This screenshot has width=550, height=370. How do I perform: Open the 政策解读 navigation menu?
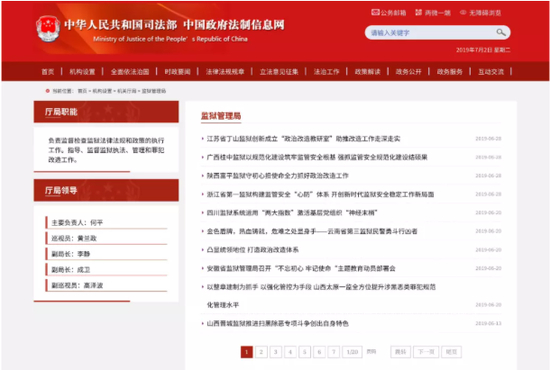click(367, 72)
